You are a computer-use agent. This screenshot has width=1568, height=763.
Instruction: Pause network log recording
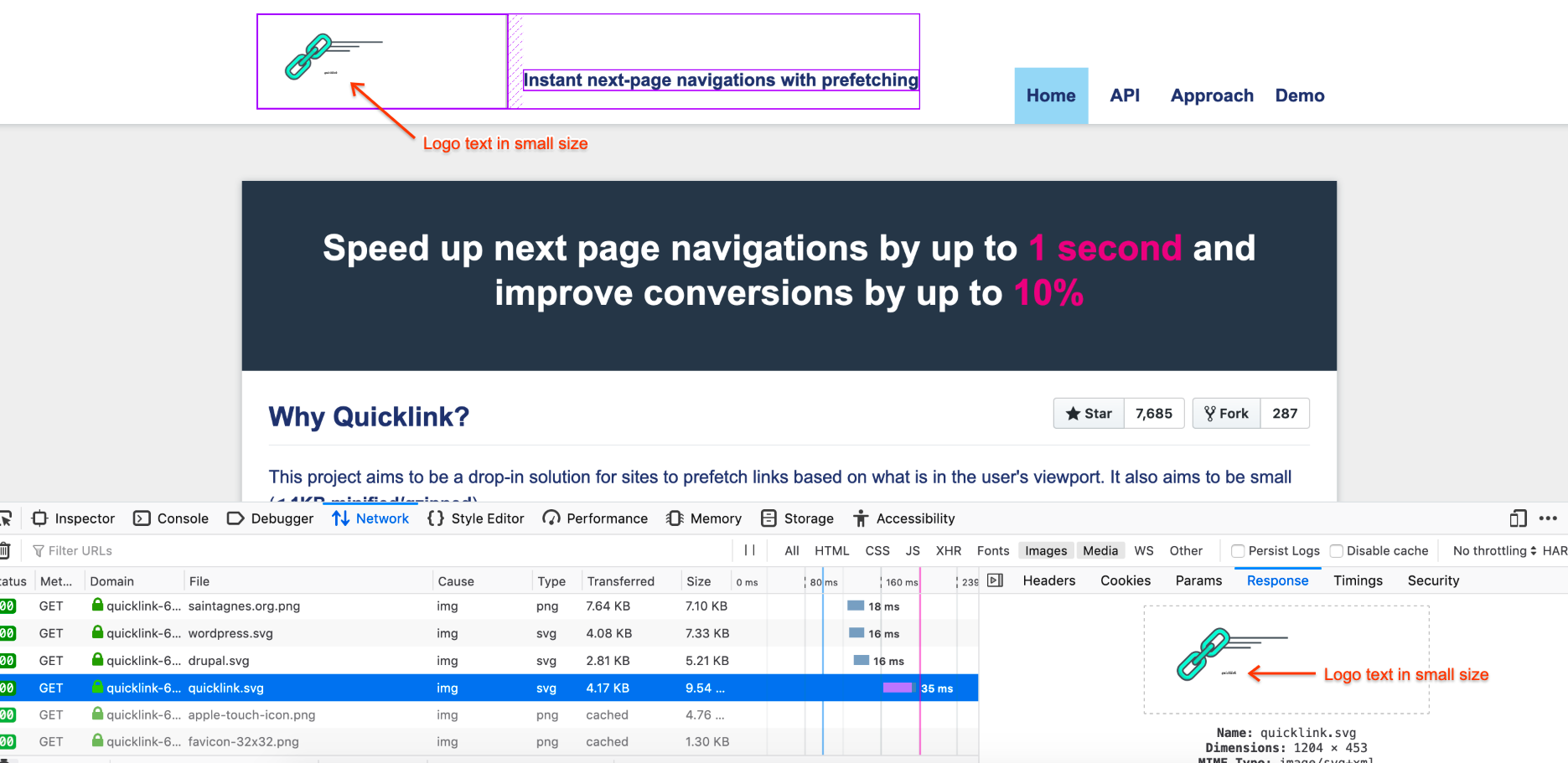pos(749,550)
